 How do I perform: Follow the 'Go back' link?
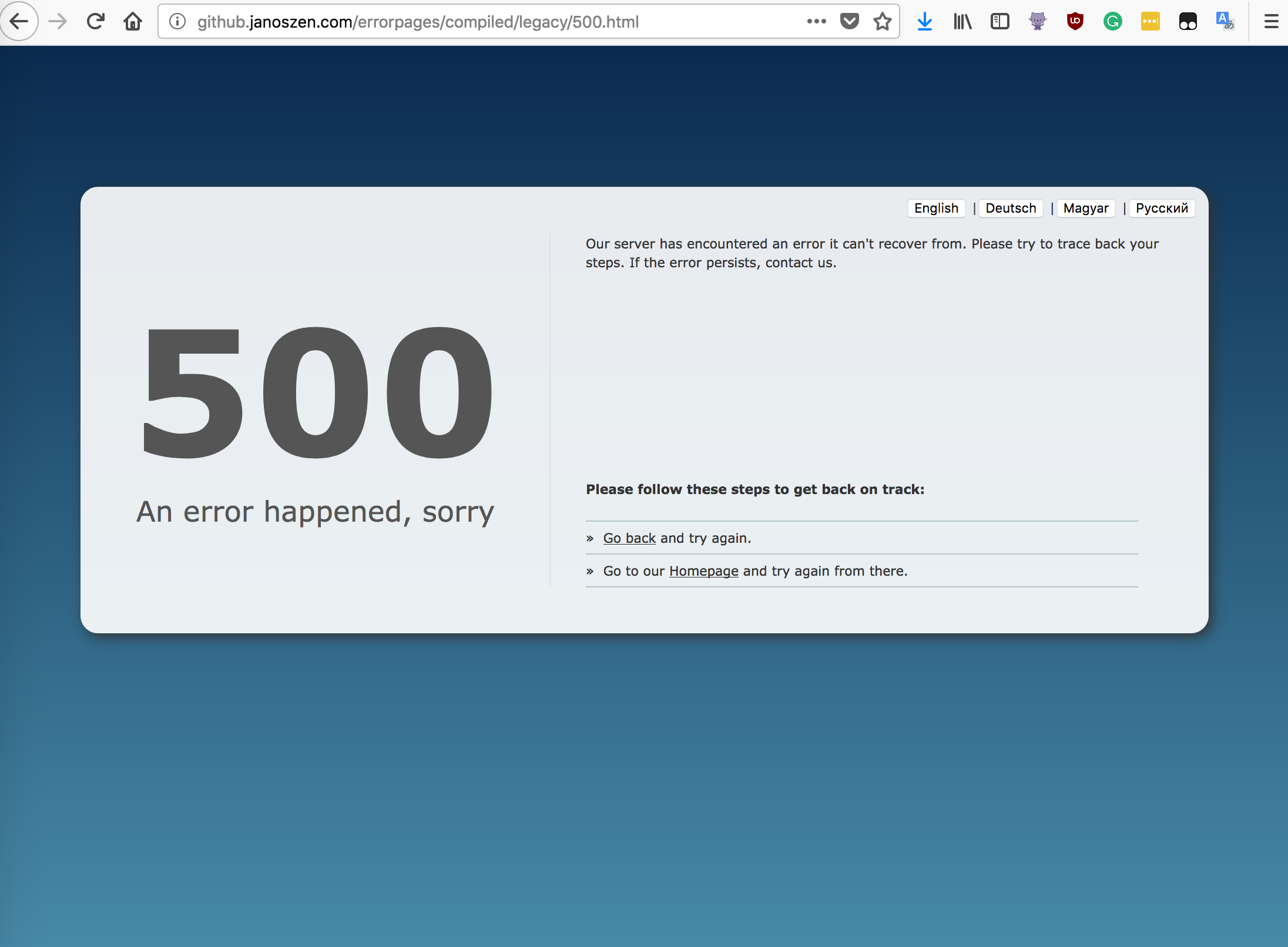click(x=629, y=538)
